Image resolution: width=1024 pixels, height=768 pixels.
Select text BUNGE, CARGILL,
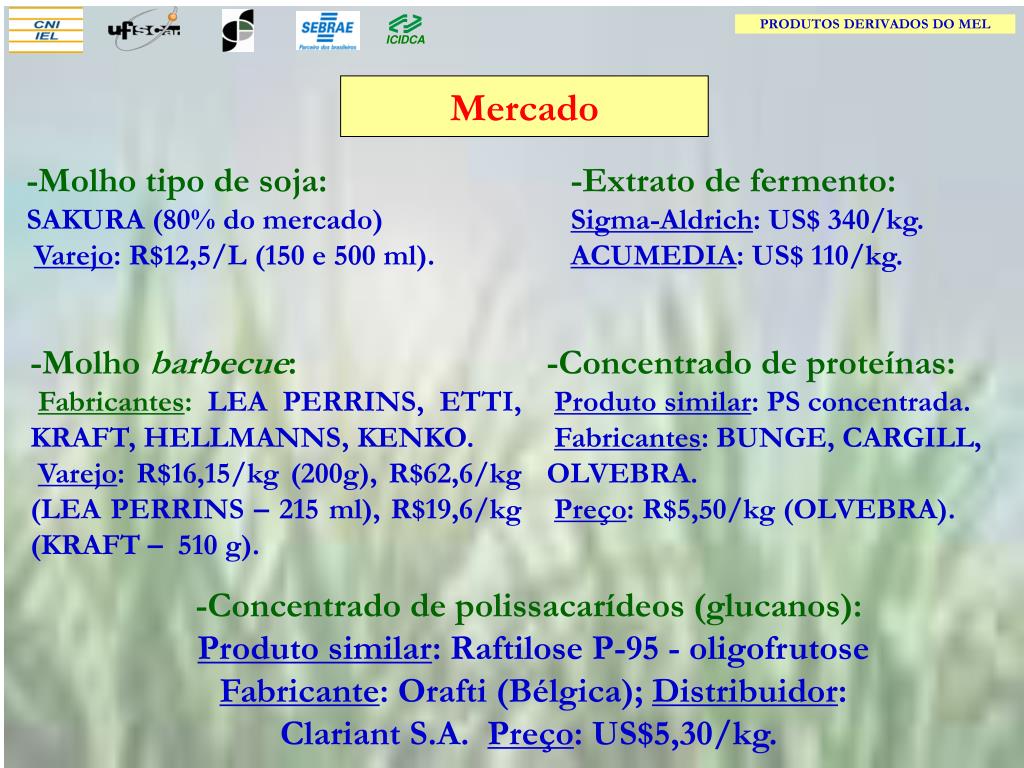pyautogui.click(x=849, y=438)
